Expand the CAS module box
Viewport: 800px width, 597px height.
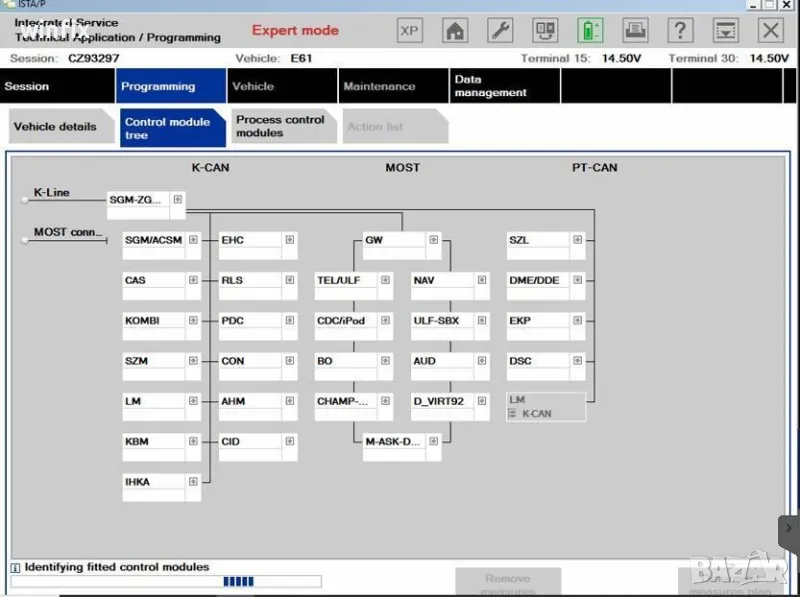coord(192,280)
